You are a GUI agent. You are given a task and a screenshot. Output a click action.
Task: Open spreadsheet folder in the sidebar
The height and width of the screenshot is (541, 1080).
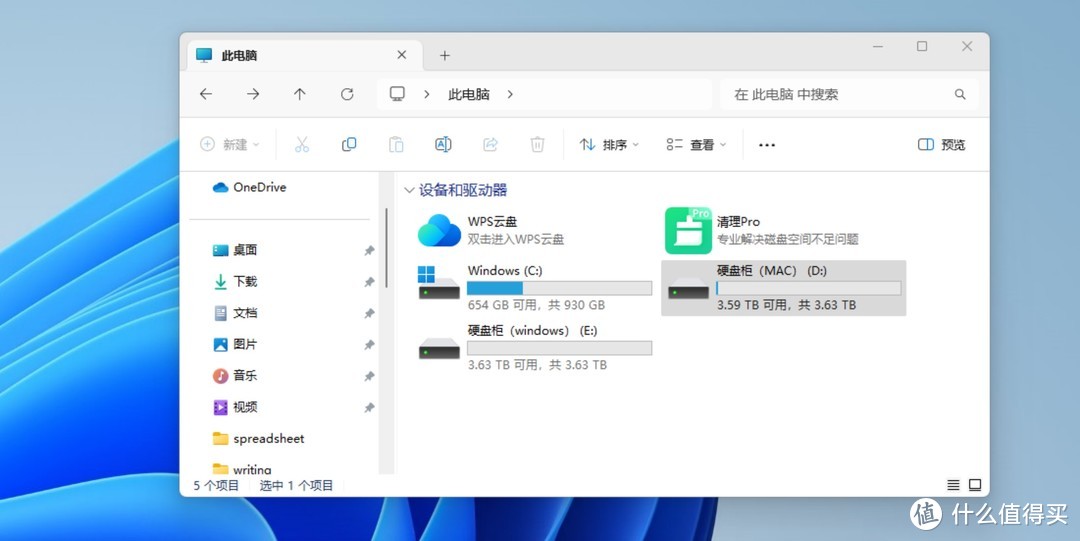(258, 438)
